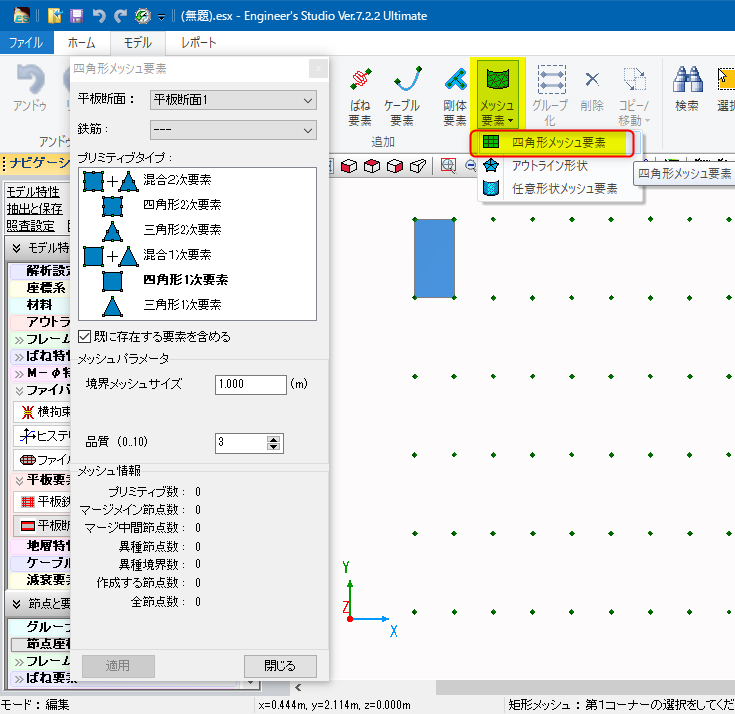Click the zoom-to-fit magnifier icon
This screenshot has width=735, height=714.
pos(449,165)
